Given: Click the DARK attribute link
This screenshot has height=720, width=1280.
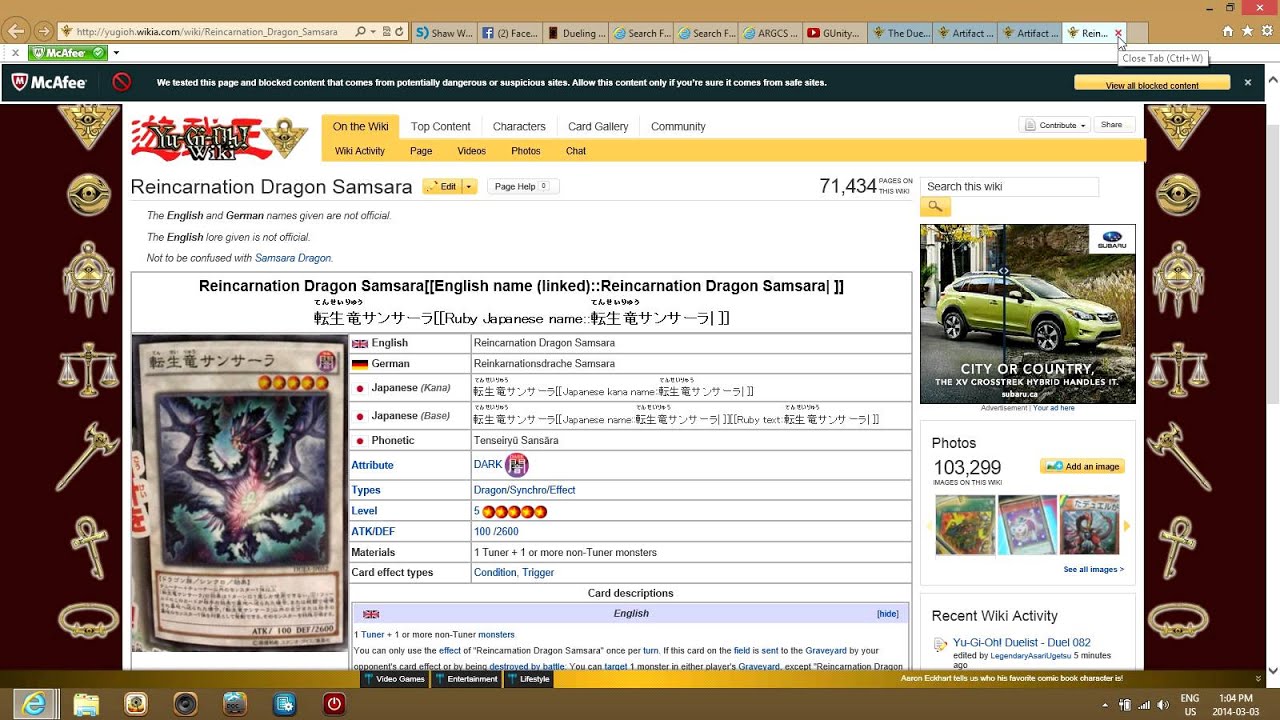Looking at the screenshot, I should pyautogui.click(x=488, y=464).
